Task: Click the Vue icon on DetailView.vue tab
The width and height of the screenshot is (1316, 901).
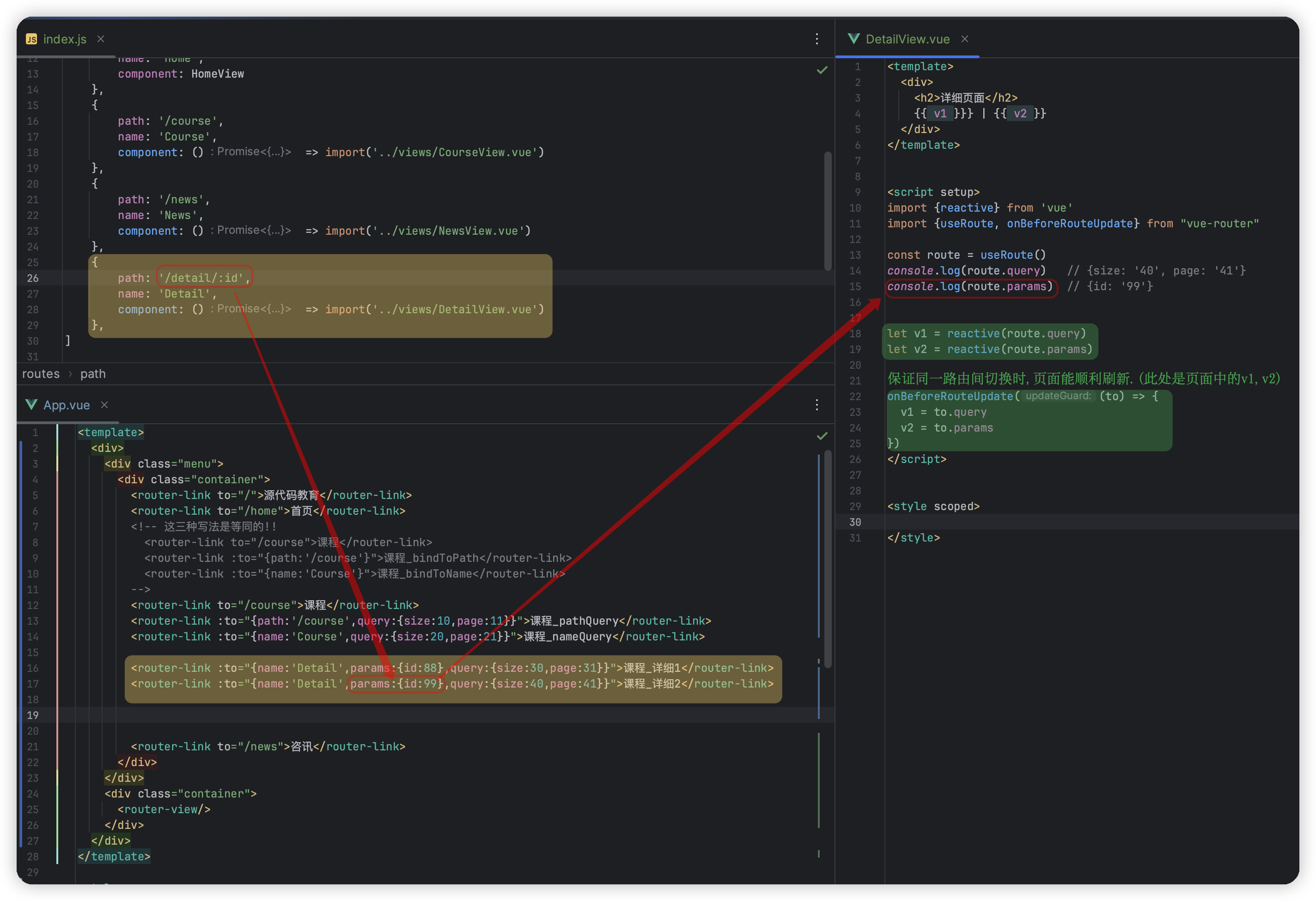Action: (853, 38)
